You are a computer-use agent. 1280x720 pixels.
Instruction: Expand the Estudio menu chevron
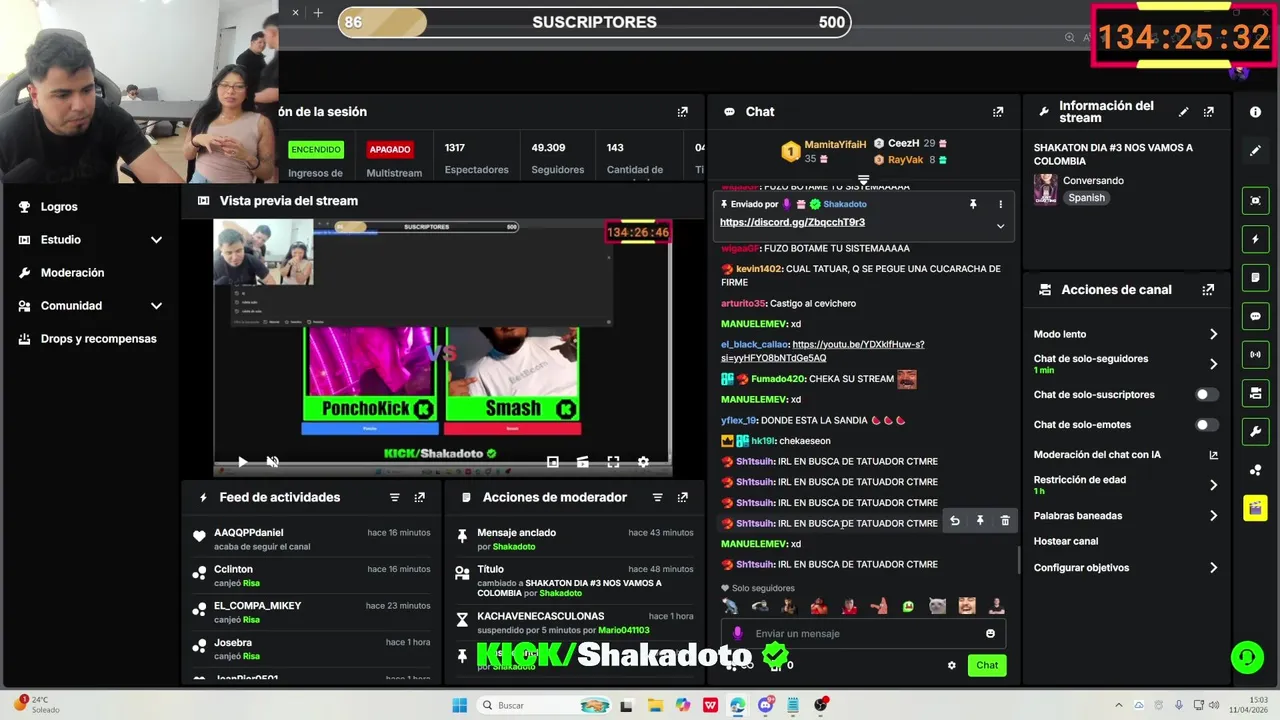coord(156,240)
